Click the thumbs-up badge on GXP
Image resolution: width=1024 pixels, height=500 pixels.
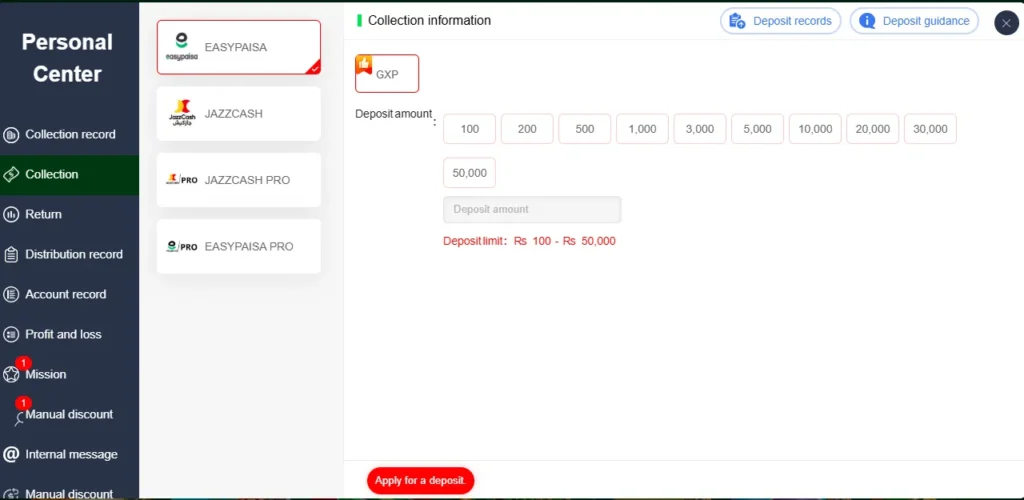click(364, 65)
